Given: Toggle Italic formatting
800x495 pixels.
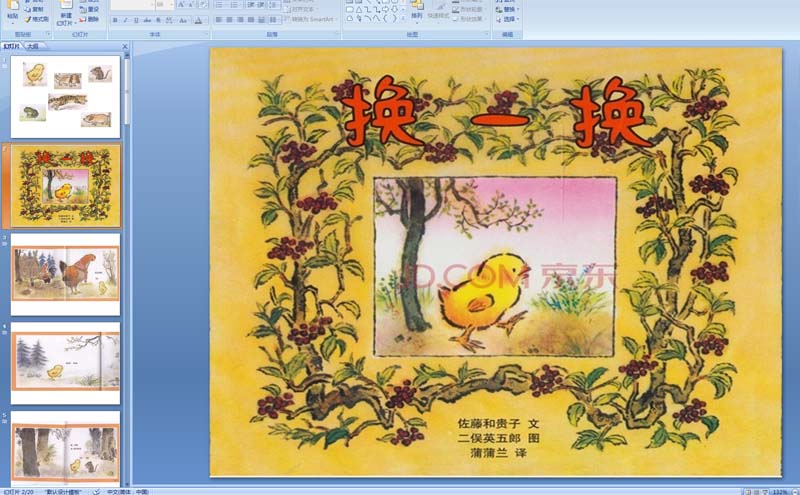Looking at the screenshot, I should [x=126, y=20].
